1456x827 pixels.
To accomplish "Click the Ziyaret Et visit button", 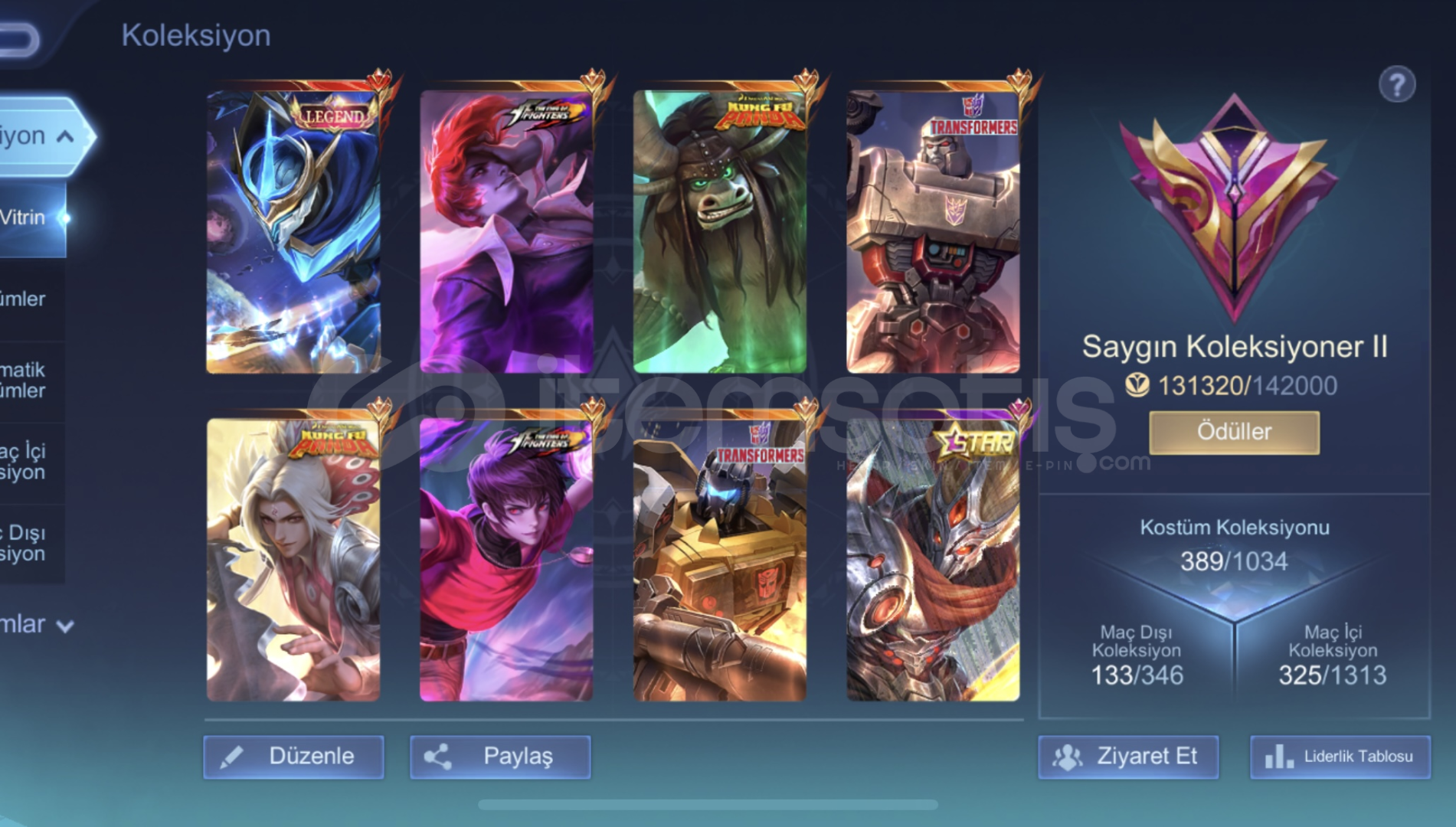I will [1128, 757].
